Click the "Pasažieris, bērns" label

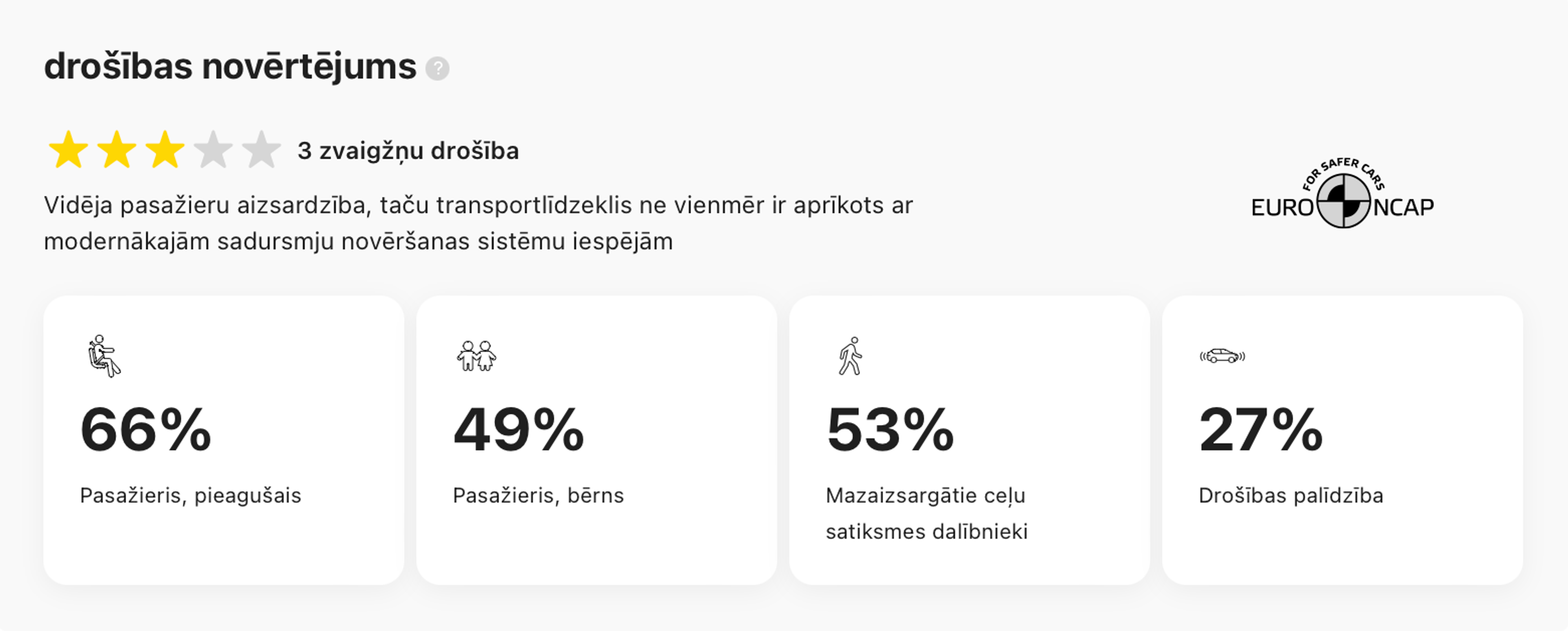[538, 495]
